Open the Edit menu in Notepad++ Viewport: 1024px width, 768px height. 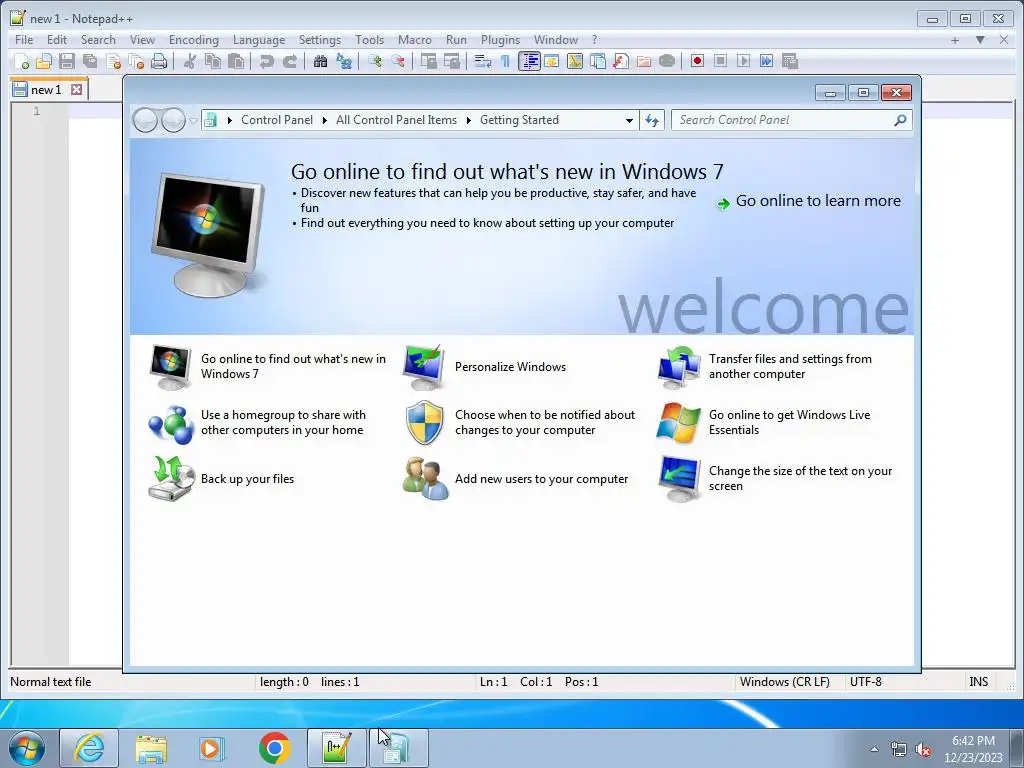[x=57, y=40]
